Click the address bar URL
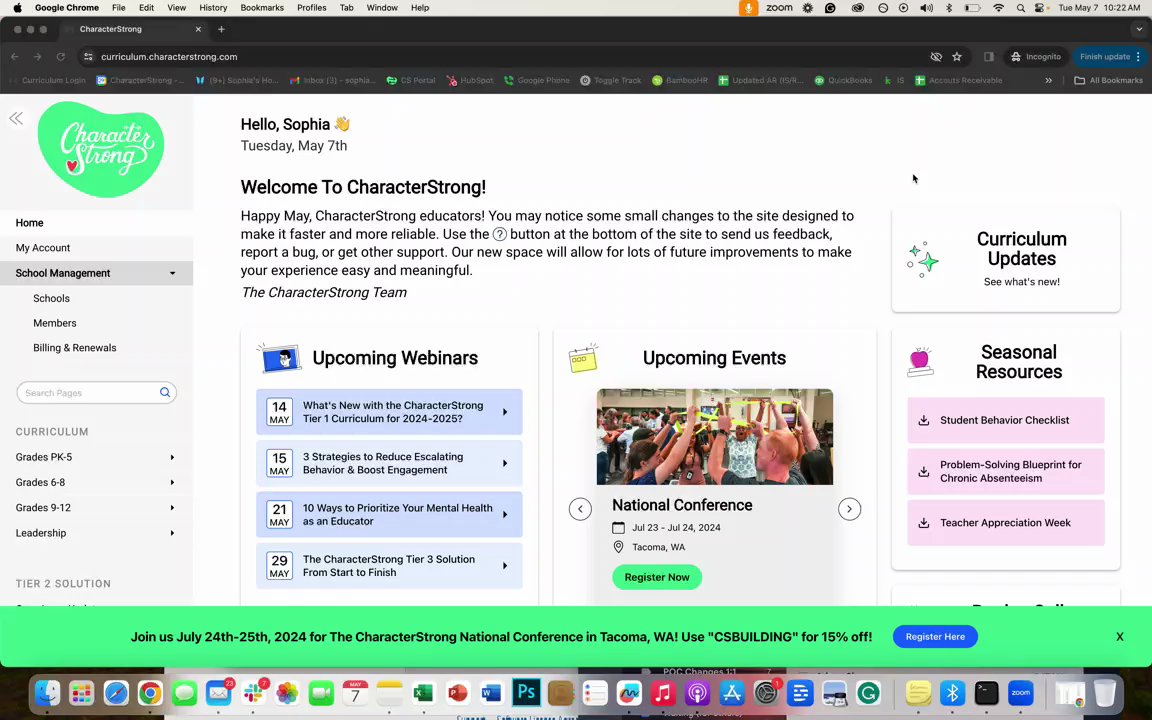1152x720 pixels. pos(169,57)
